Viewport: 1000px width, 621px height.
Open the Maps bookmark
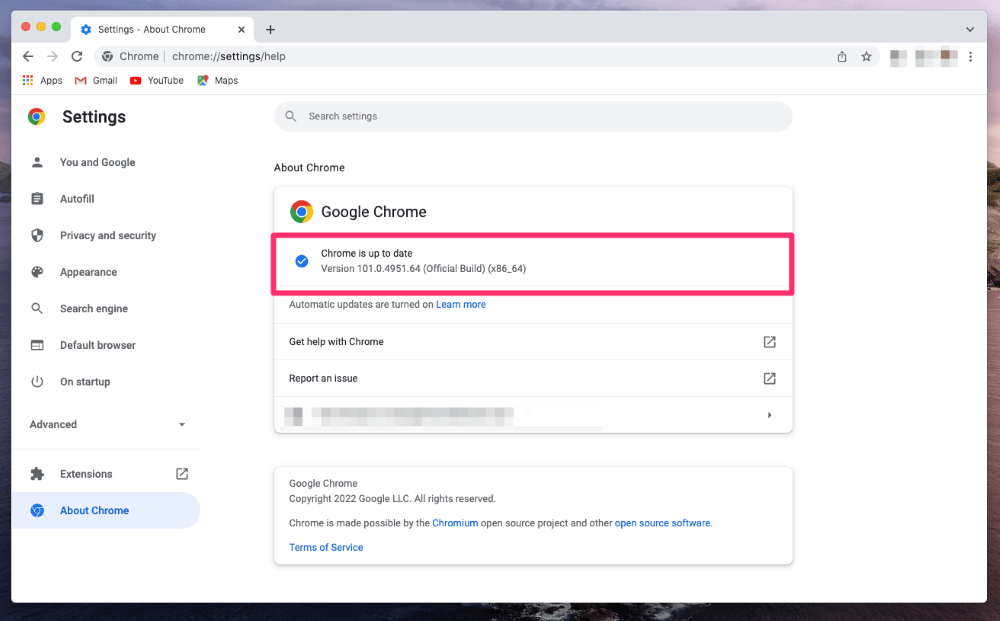coord(217,80)
